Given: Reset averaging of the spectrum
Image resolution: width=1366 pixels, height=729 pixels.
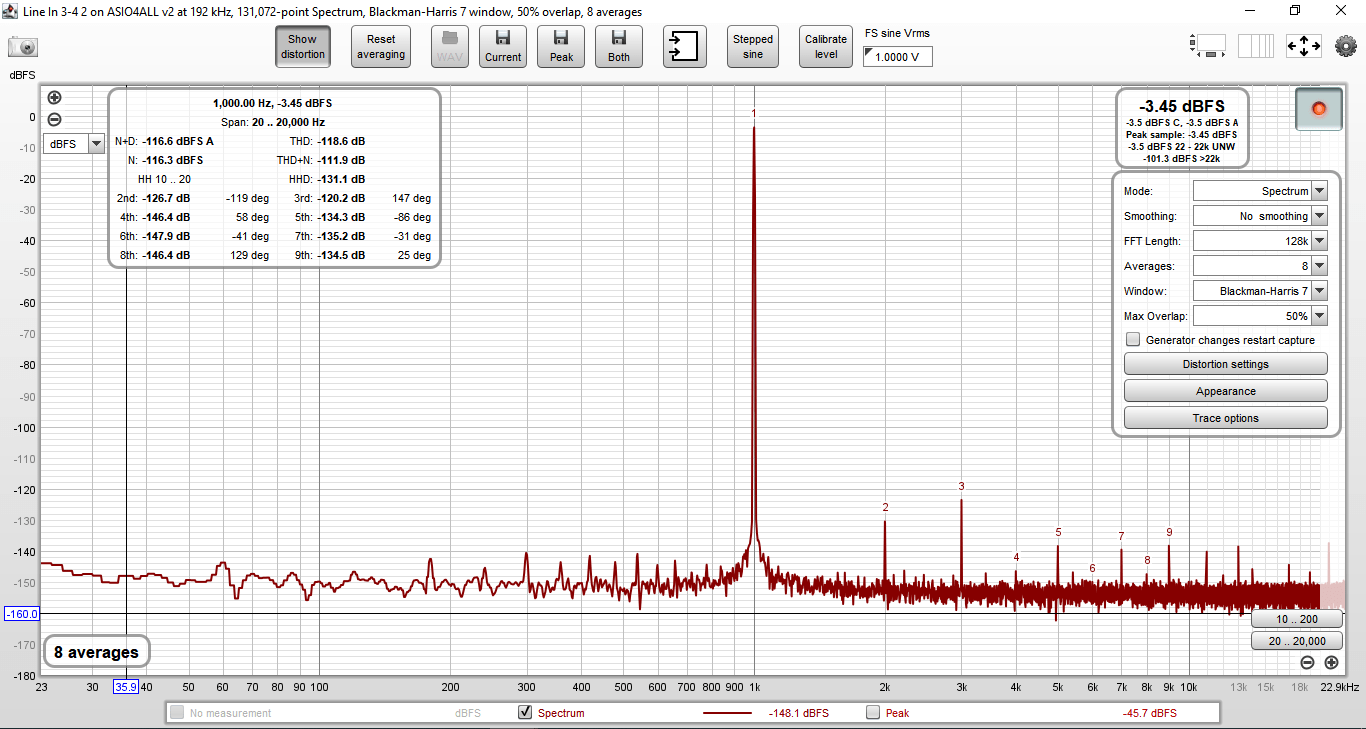Looking at the screenshot, I should pyautogui.click(x=381, y=47).
